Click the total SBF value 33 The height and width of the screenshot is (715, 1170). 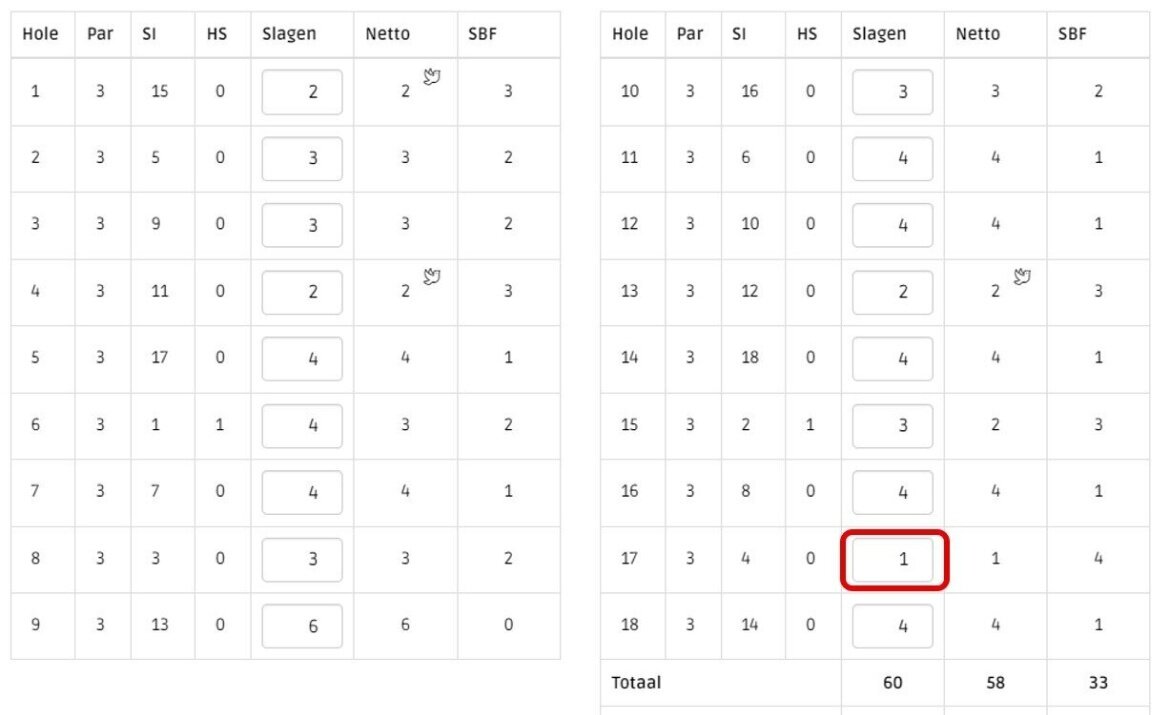point(1098,682)
